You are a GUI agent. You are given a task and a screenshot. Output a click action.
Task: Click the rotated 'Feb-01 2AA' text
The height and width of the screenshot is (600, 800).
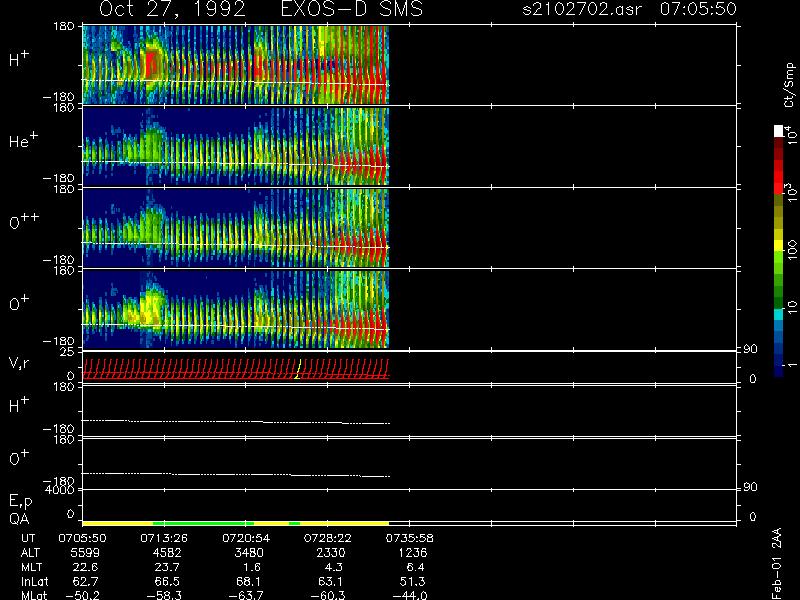(x=777, y=563)
